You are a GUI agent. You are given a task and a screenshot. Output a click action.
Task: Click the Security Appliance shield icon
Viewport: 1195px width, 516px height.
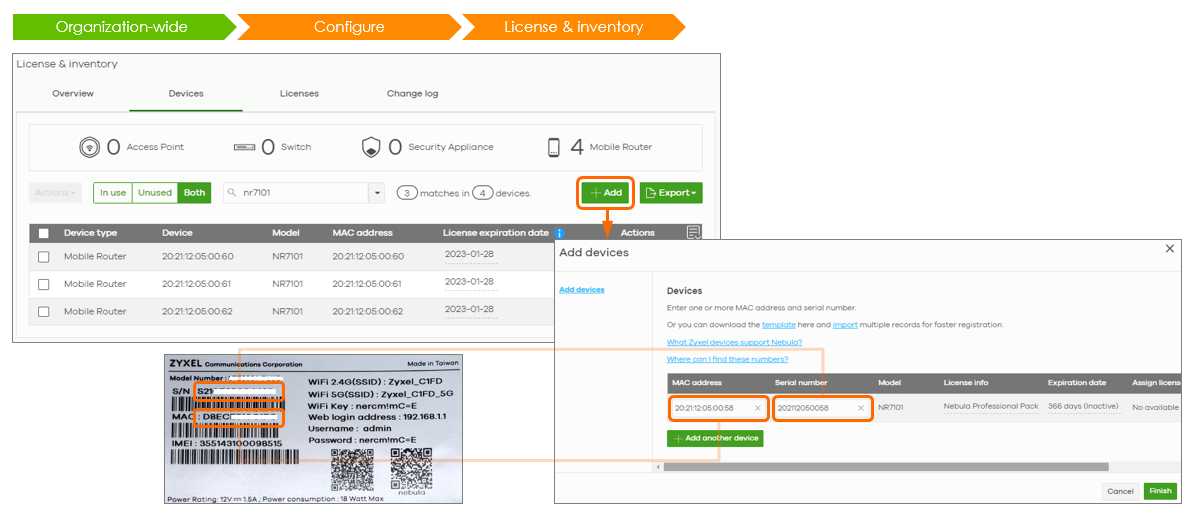[x=371, y=147]
